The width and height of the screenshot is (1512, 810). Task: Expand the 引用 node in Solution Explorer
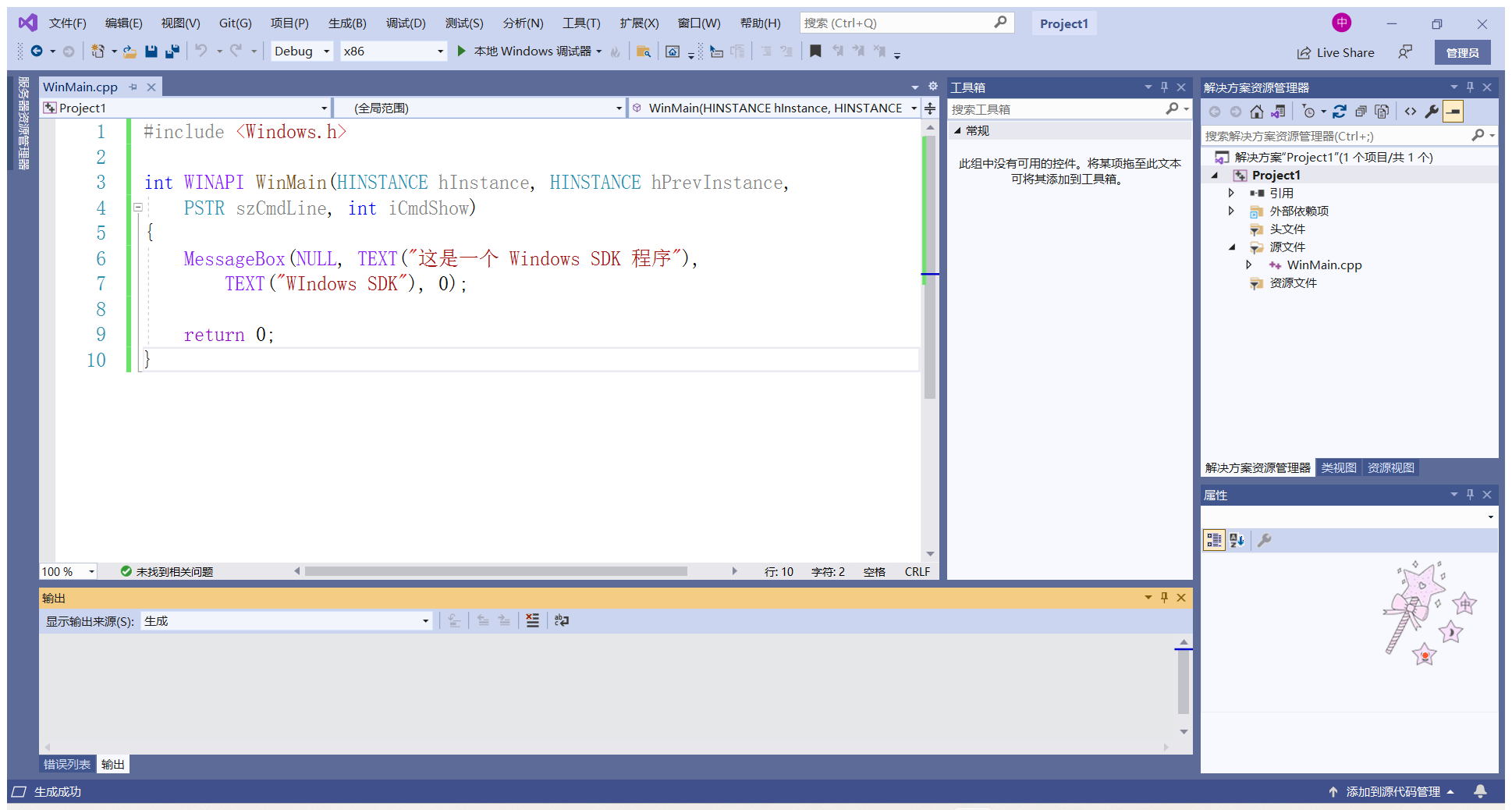coord(1231,193)
